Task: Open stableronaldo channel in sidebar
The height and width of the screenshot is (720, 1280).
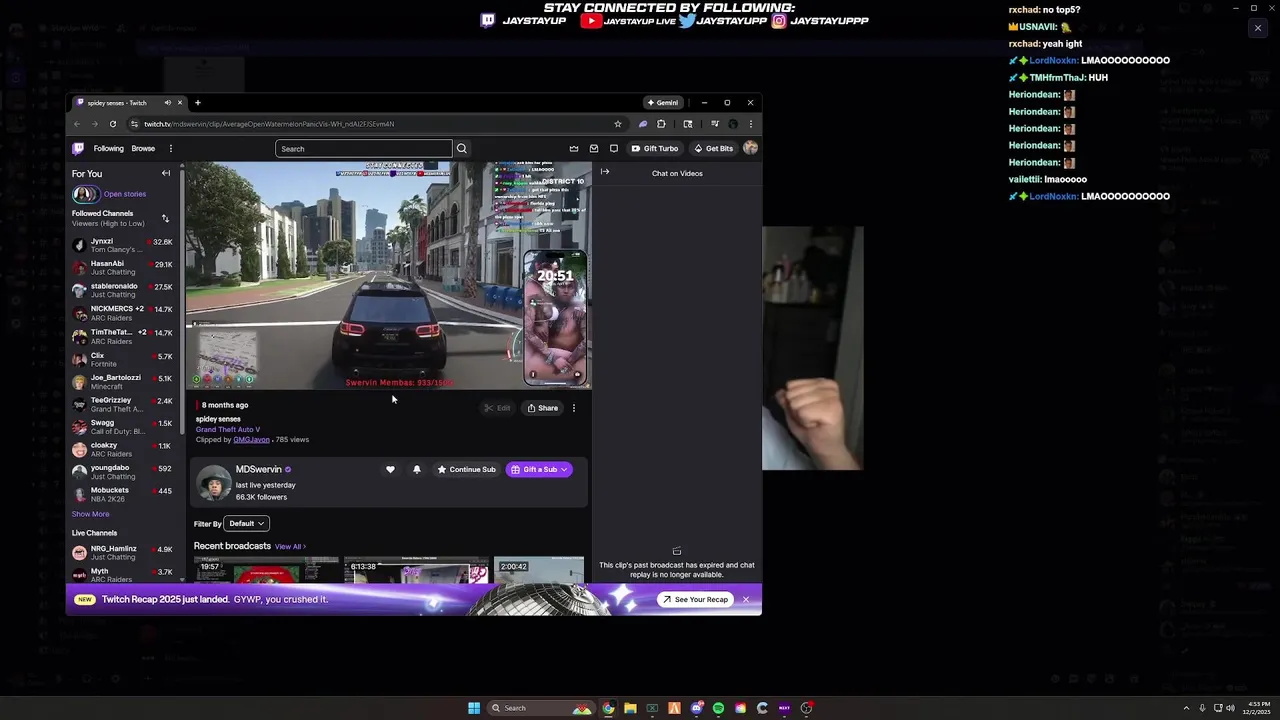Action: click(x=122, y=290)
